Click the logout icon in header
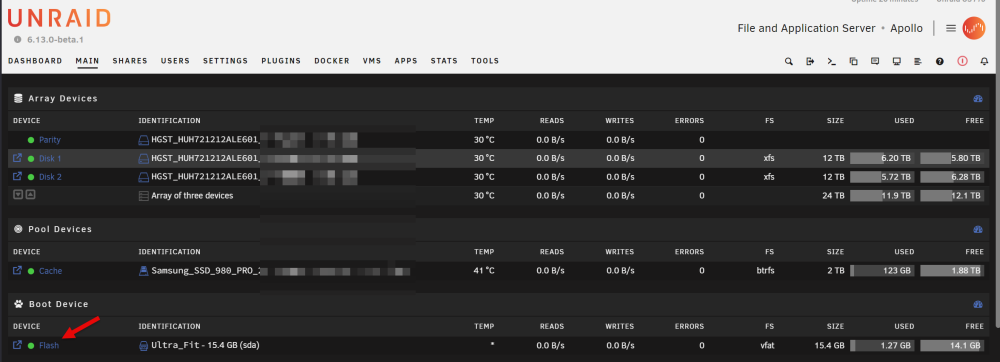The height and width of the screenshot is (362, 1000). click(810, 61)
